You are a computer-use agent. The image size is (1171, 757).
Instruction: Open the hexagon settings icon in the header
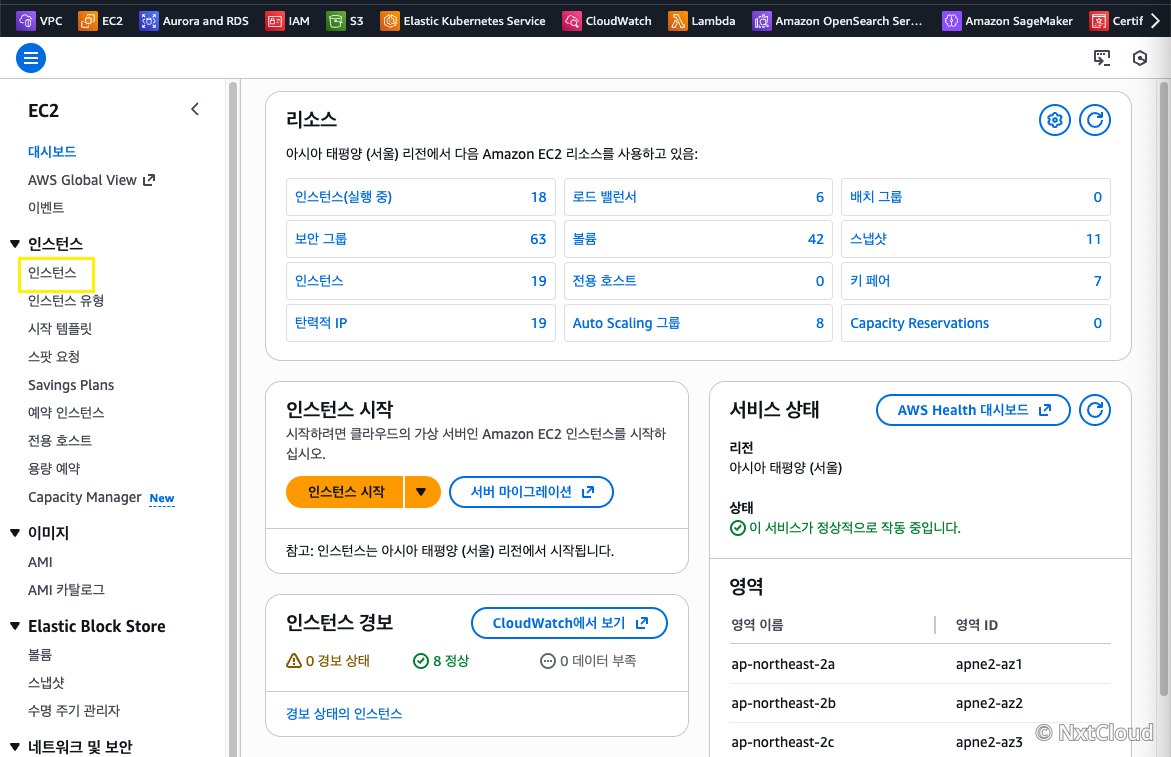pos(1140,58)
